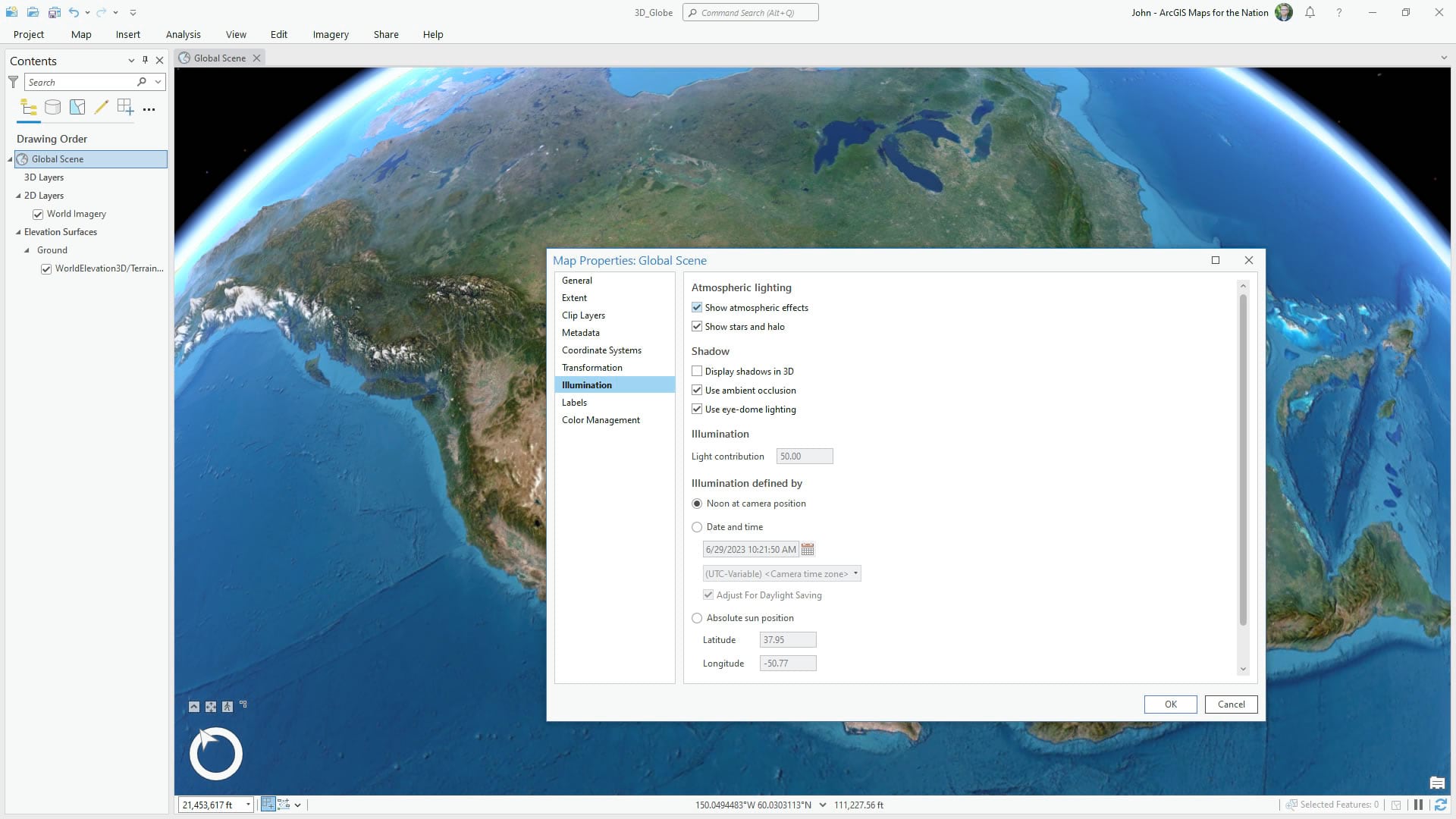
Task: Click the OK button
Action: coord(1170,704)
